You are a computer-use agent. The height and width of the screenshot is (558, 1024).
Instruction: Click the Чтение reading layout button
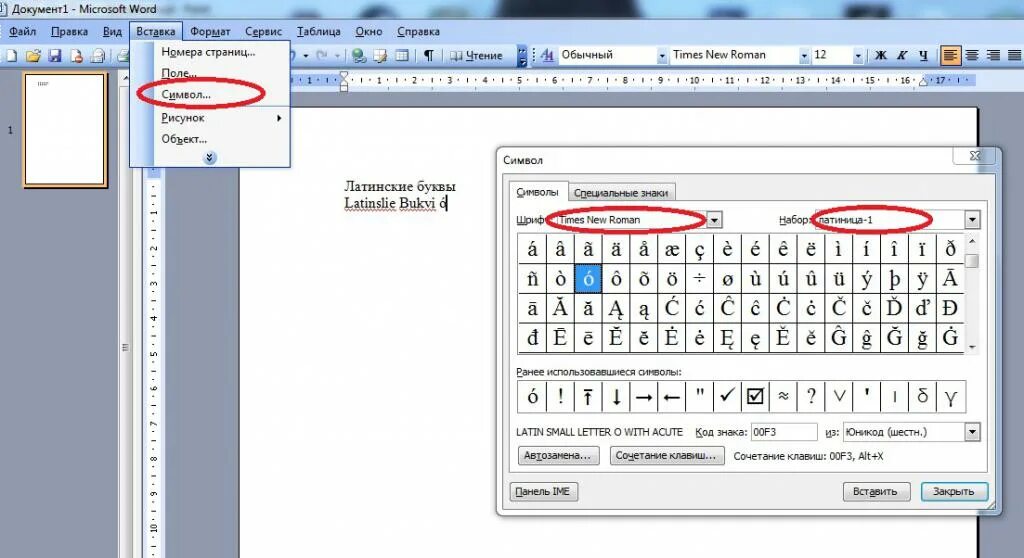(476, 56)
